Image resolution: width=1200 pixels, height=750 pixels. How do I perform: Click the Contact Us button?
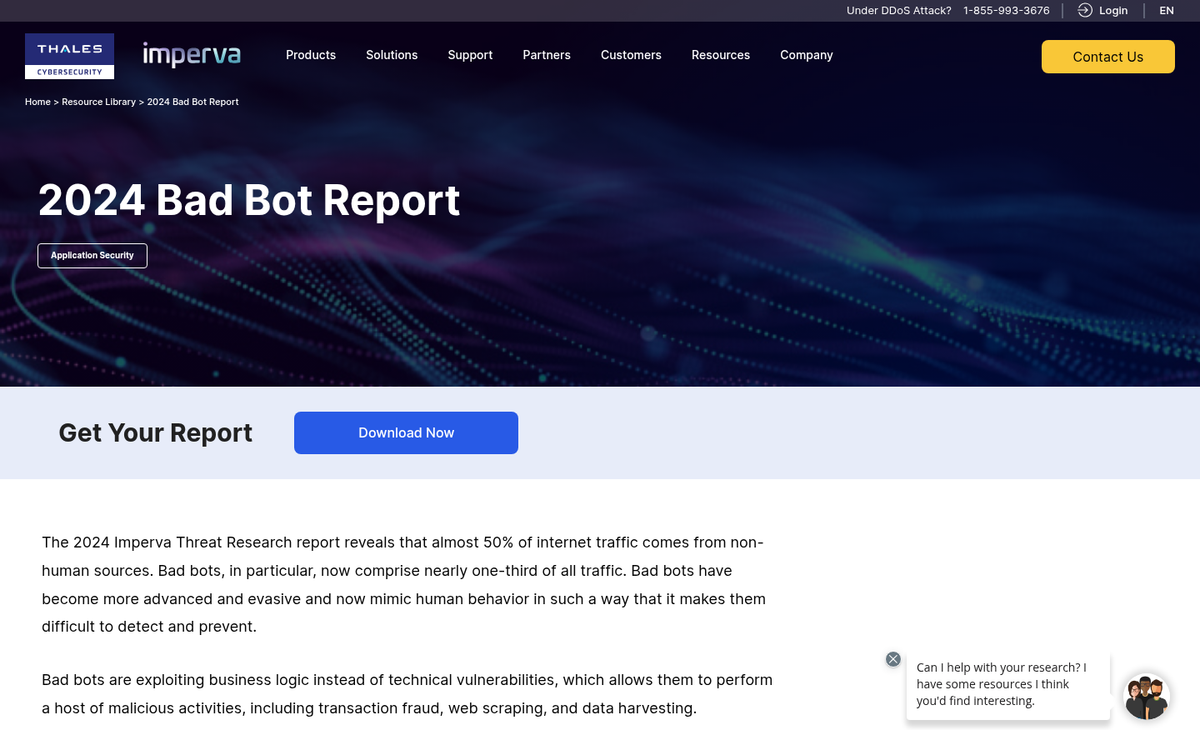click(1107, 57)
